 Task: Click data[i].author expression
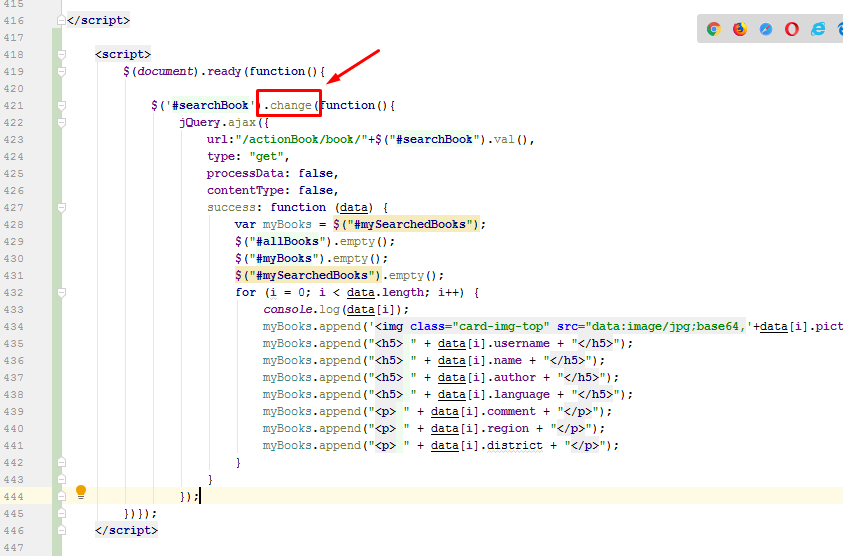(487, 377)
